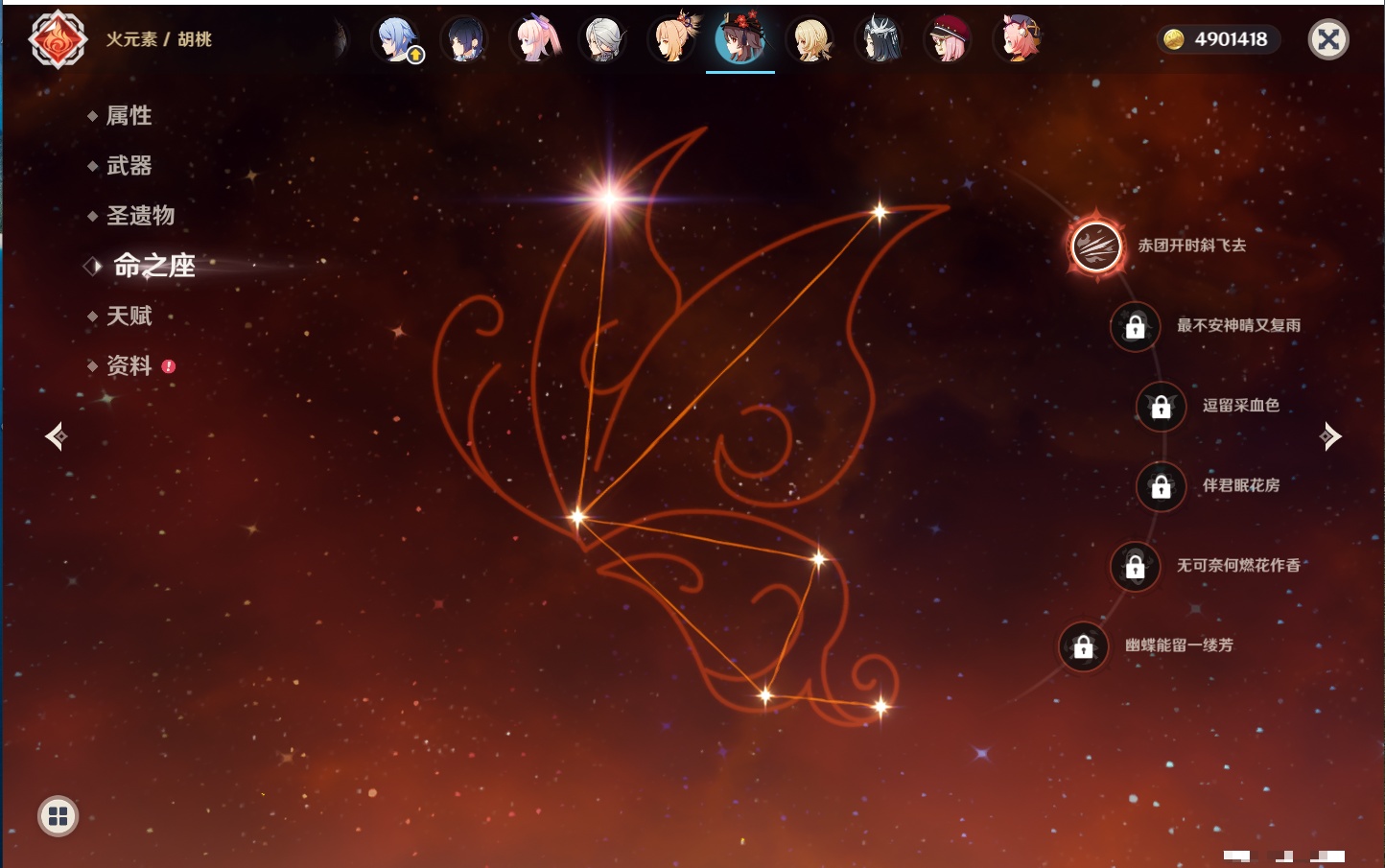The width and height of the screenshot is (1385, 868).
Task: Select the black-haired character with silver headdress
Action: (880, 39)
